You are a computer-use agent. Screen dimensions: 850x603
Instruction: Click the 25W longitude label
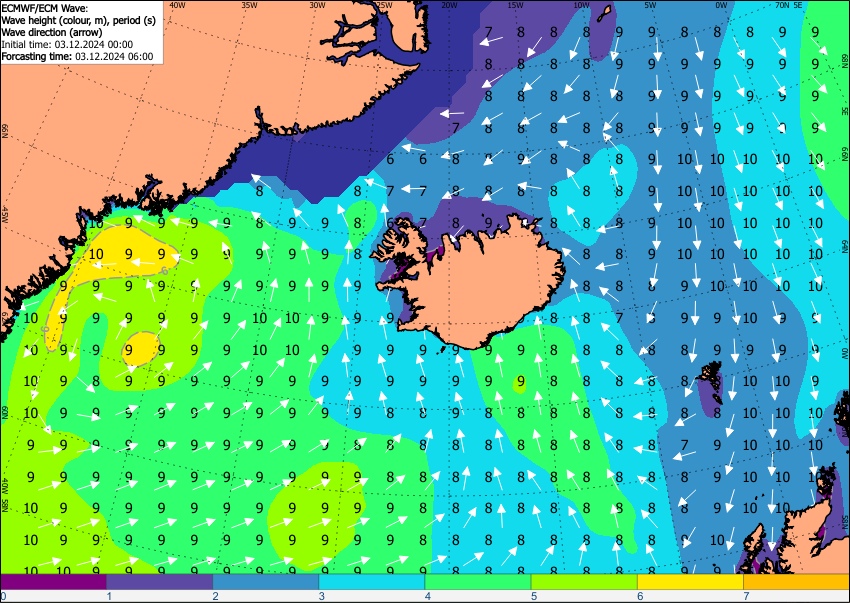pyautogui.click(x=384, y=5)
